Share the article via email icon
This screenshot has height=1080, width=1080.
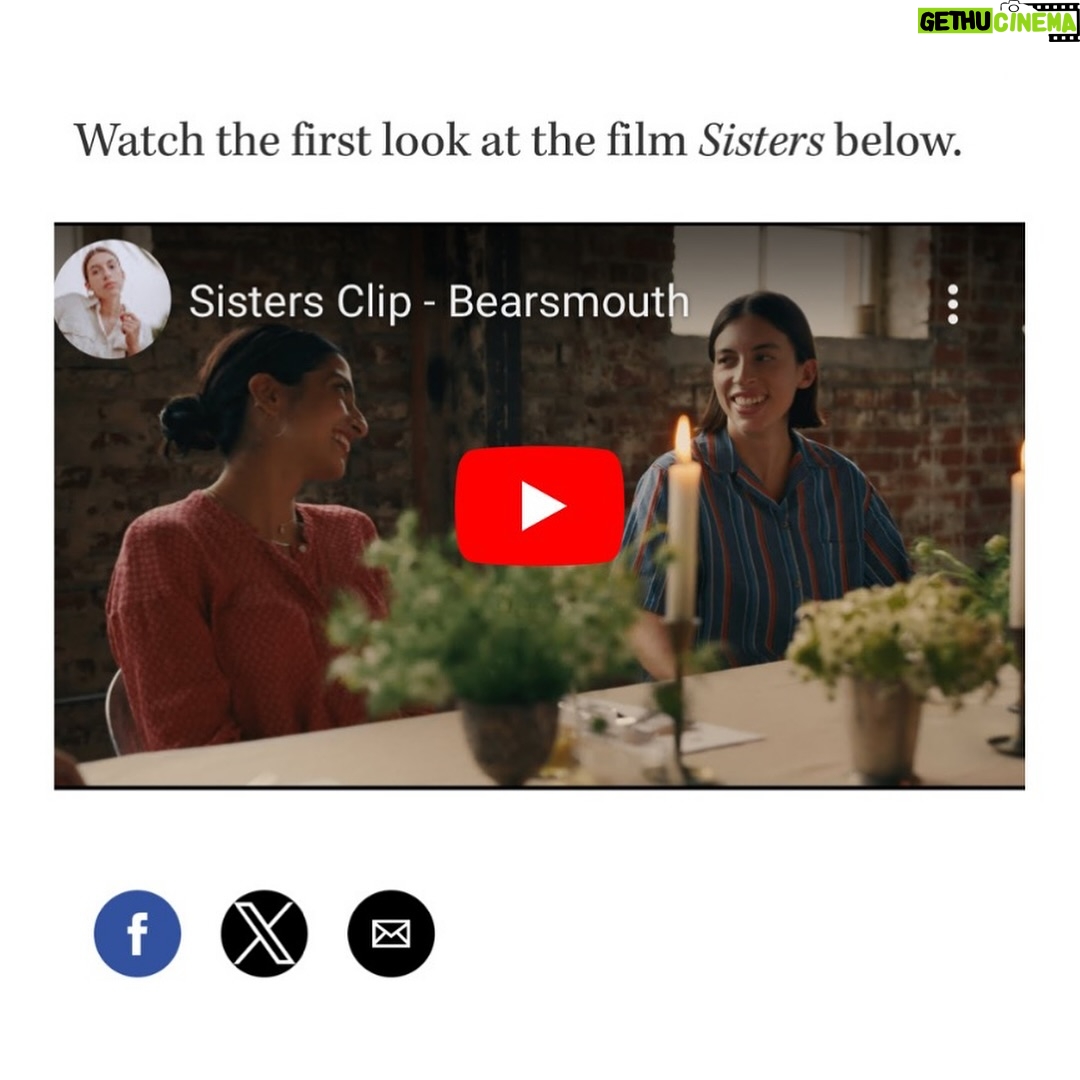[x=391, y=933]
